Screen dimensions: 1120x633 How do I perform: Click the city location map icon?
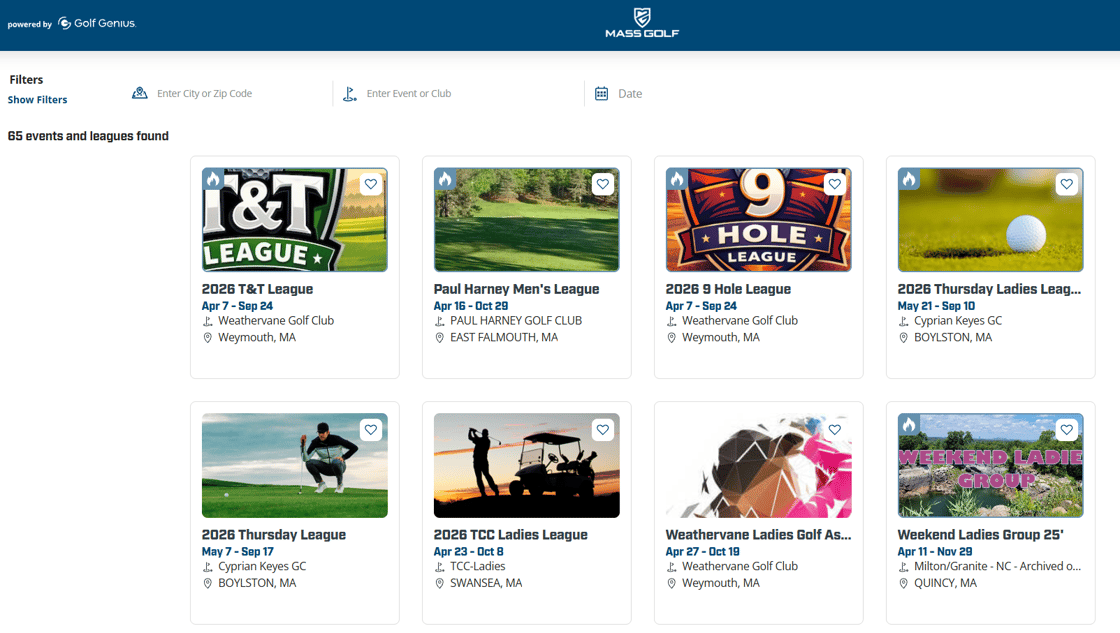(139, 94)
